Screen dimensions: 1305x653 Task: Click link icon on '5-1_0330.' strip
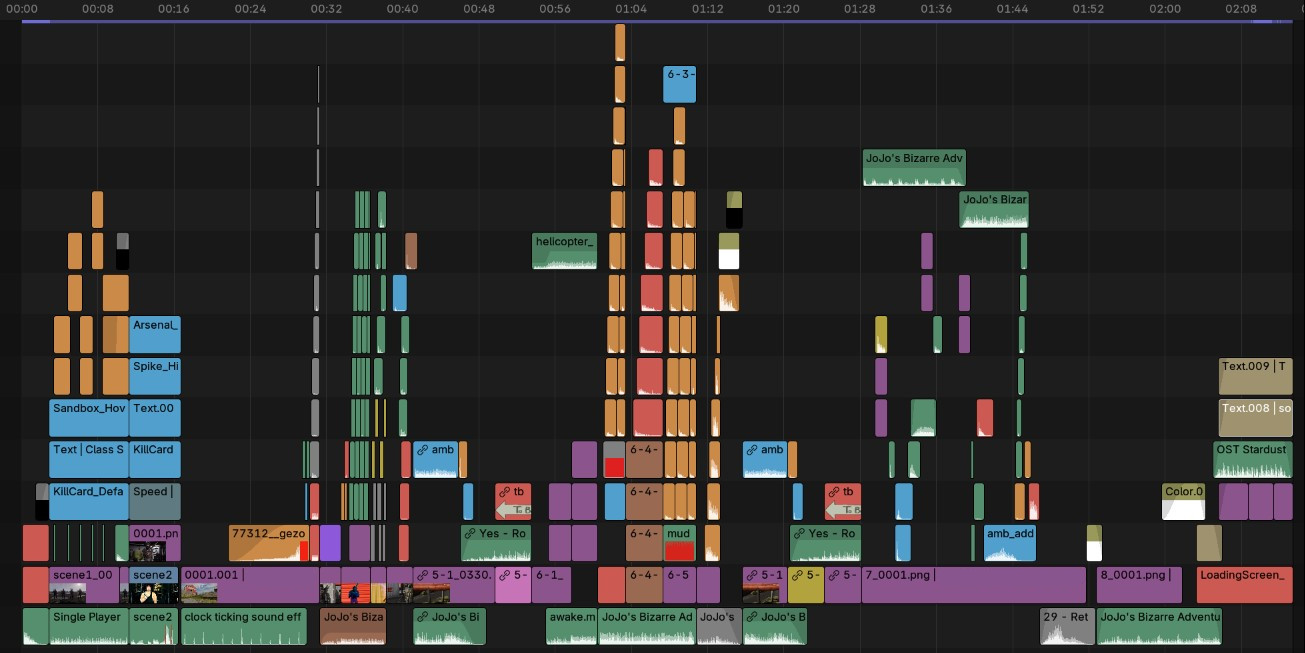point(422,575)
